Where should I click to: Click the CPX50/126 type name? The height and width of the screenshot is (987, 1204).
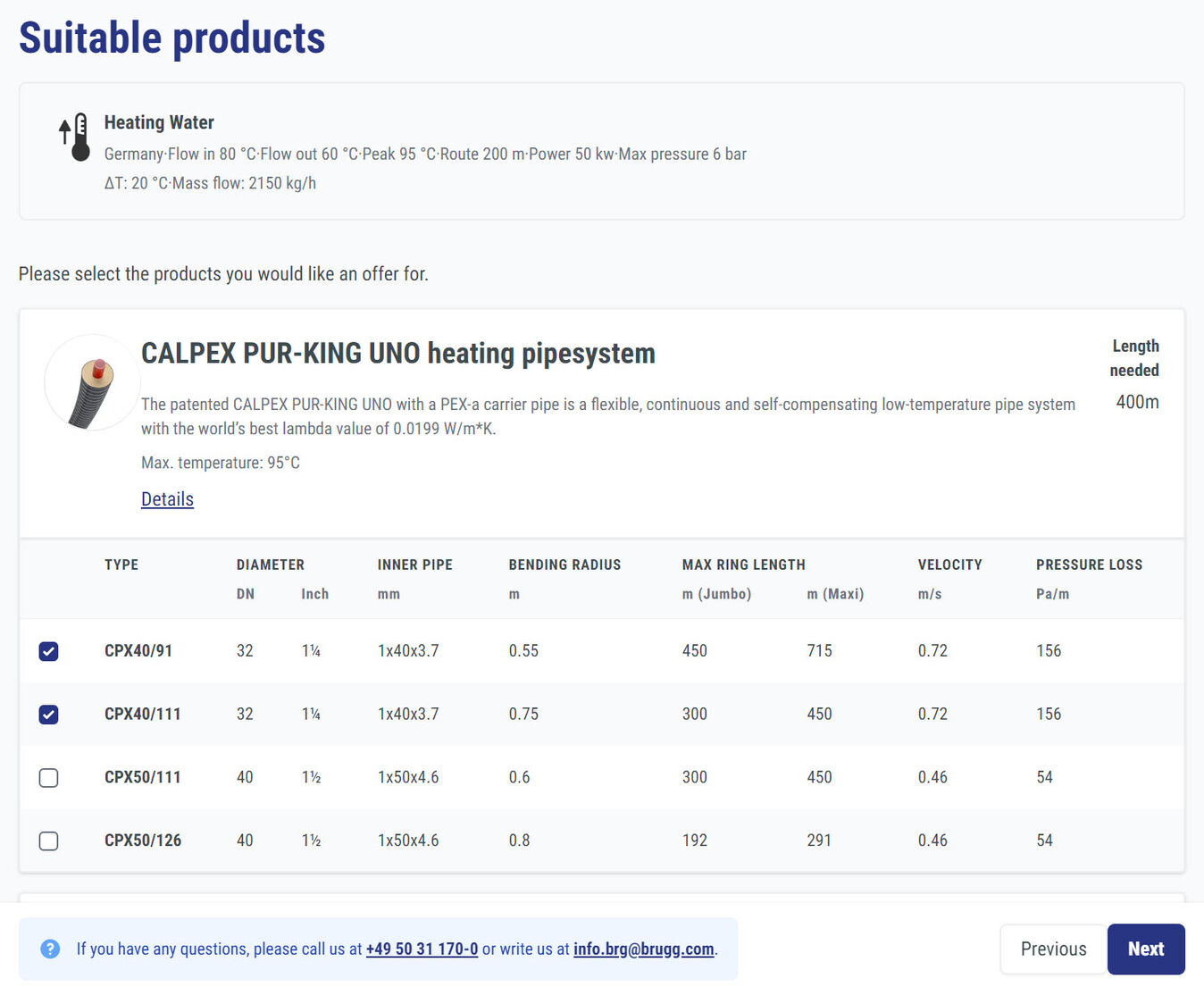click(x=143, y=841)
